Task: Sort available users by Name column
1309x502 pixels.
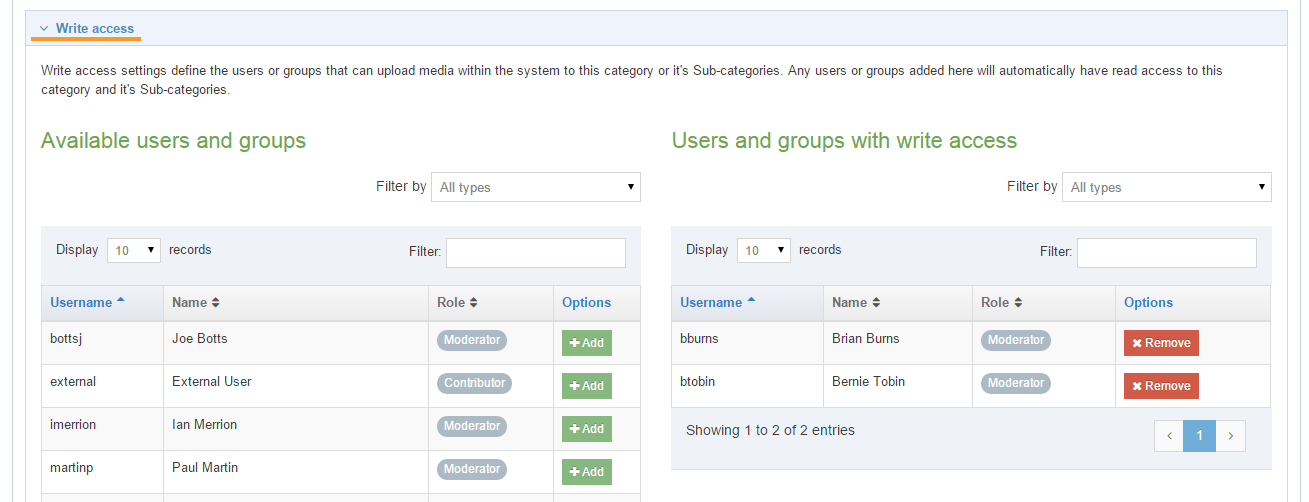Action: [x=195, y=302]
